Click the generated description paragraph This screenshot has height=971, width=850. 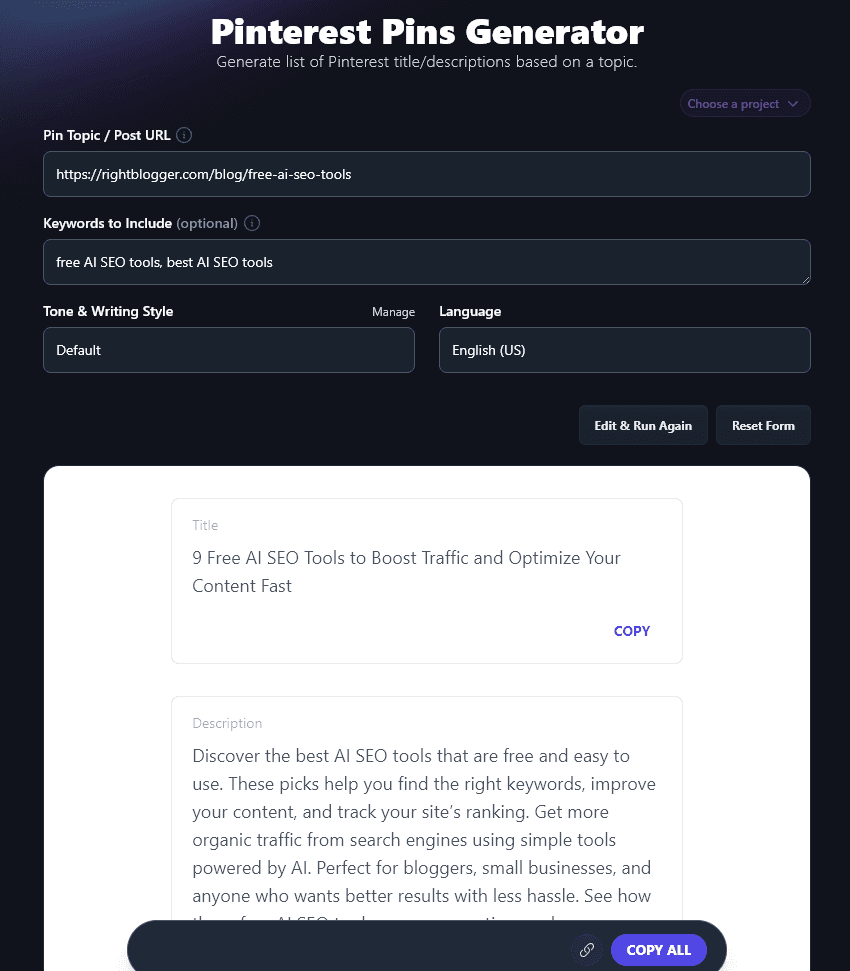(424, 826)
